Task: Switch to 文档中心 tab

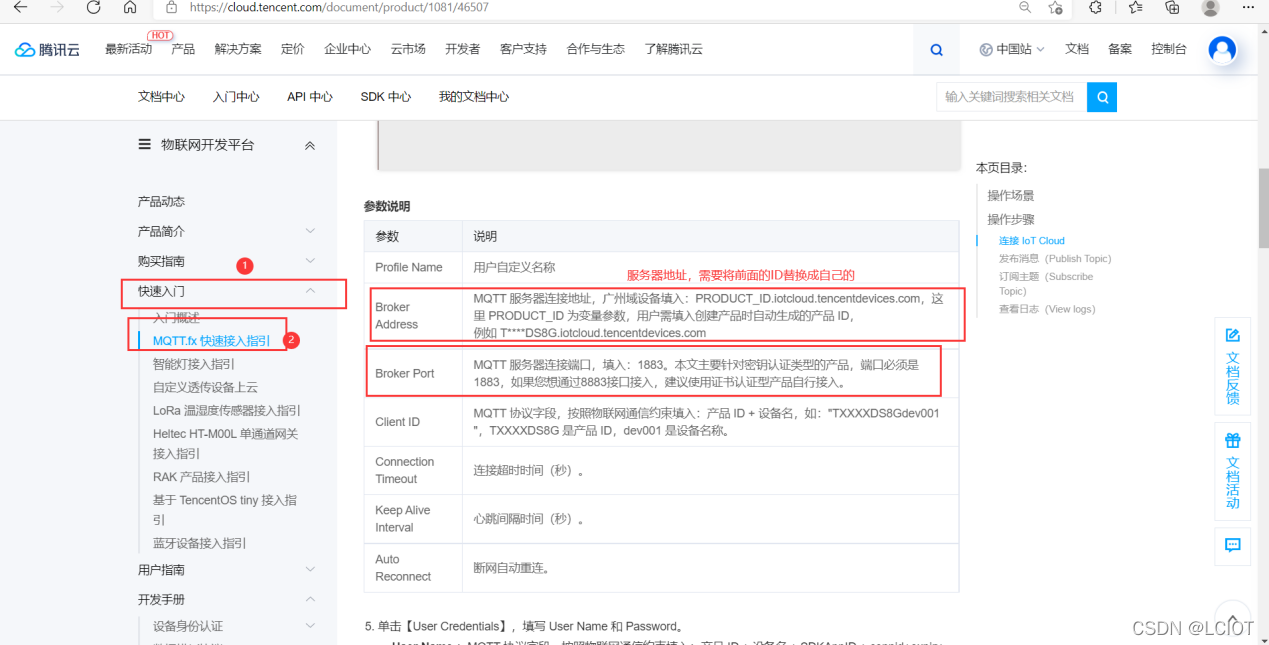Action: [x=161, y=97]
